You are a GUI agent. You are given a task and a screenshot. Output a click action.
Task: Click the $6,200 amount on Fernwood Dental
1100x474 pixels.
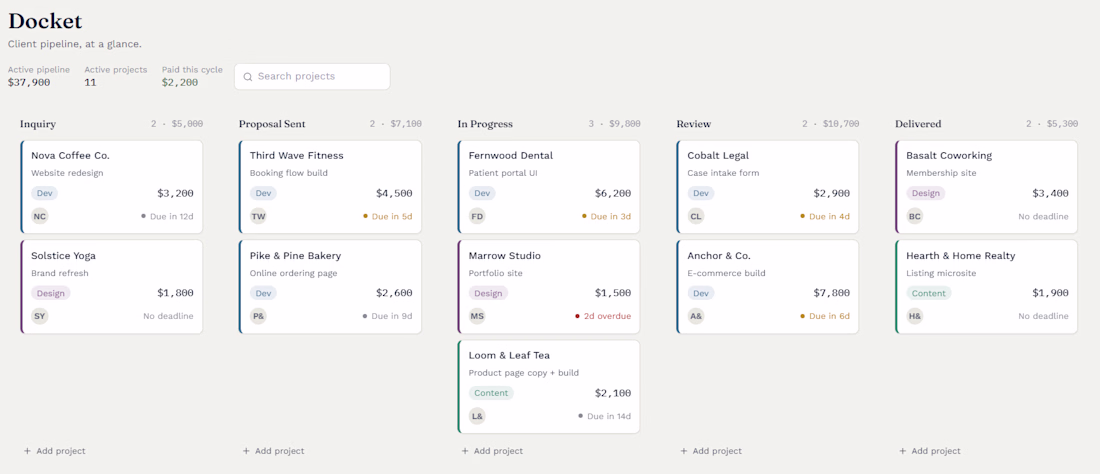coord(613,194)
